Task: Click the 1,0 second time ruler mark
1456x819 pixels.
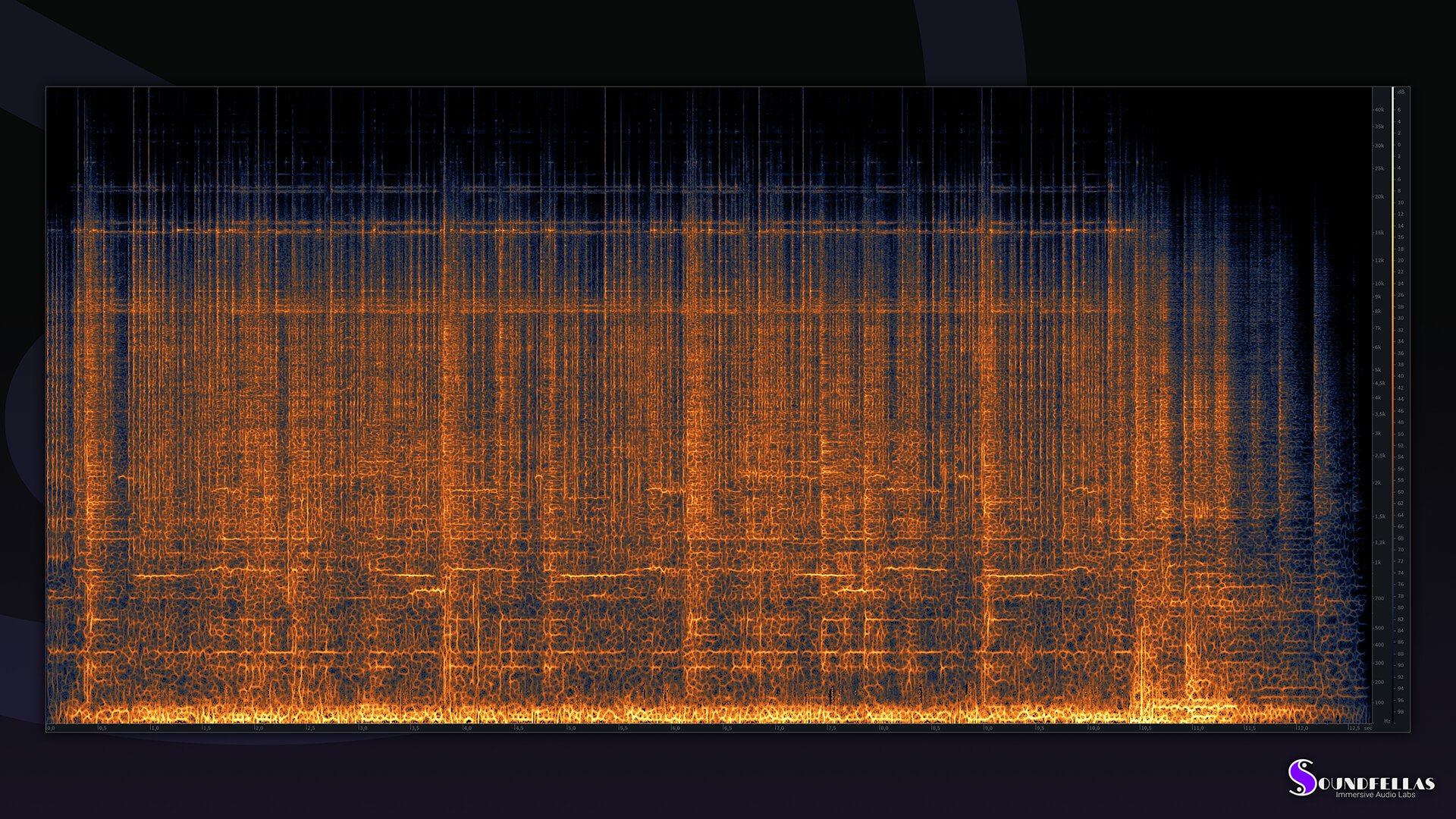Action: point(155,728)
